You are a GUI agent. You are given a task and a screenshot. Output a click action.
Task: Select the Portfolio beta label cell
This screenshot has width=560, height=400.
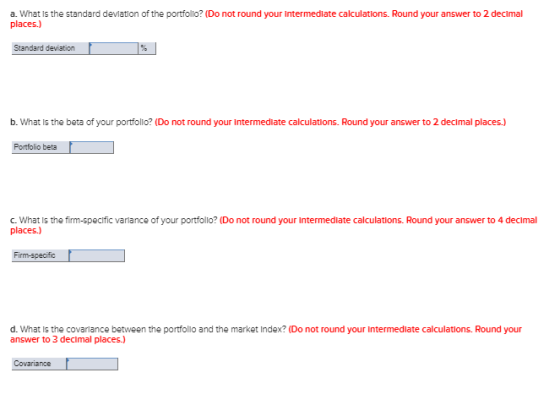click(x=40, y=147)
